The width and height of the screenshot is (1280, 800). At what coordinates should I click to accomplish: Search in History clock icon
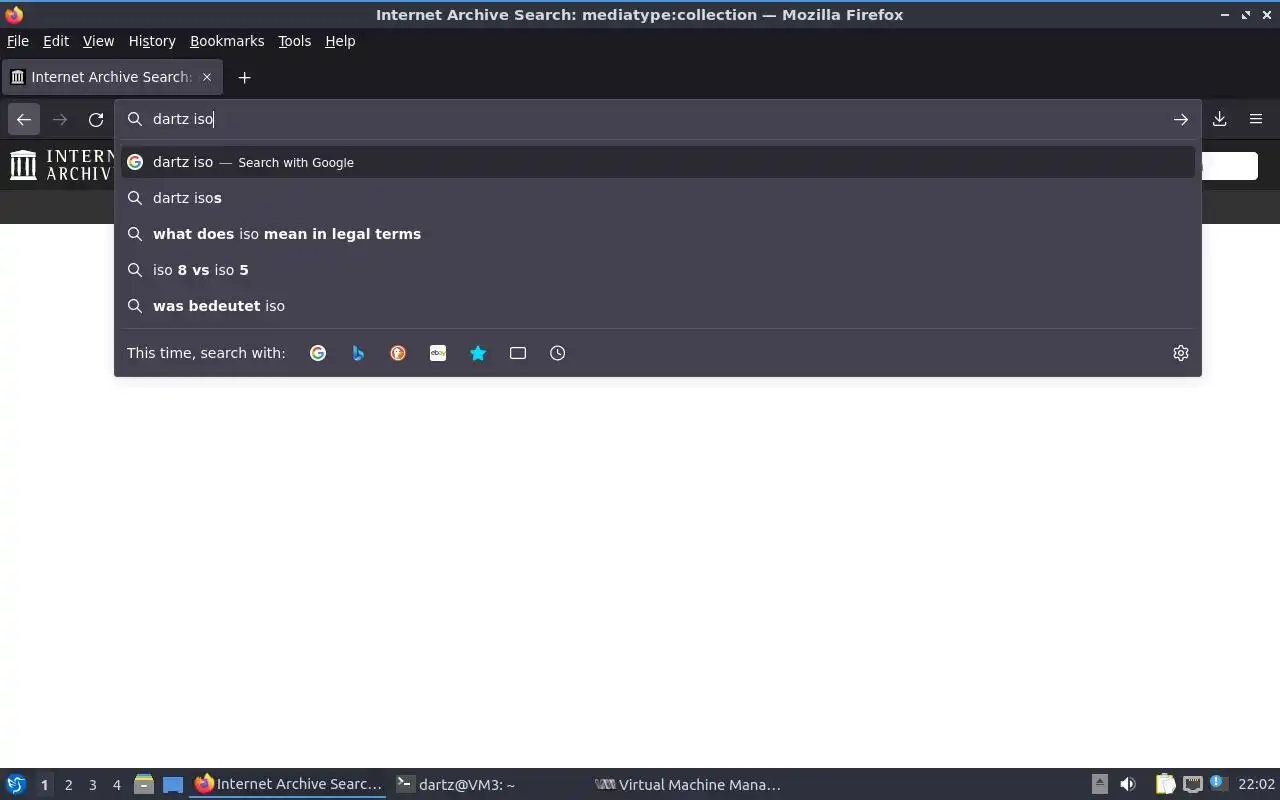click(x=558, y=353)
